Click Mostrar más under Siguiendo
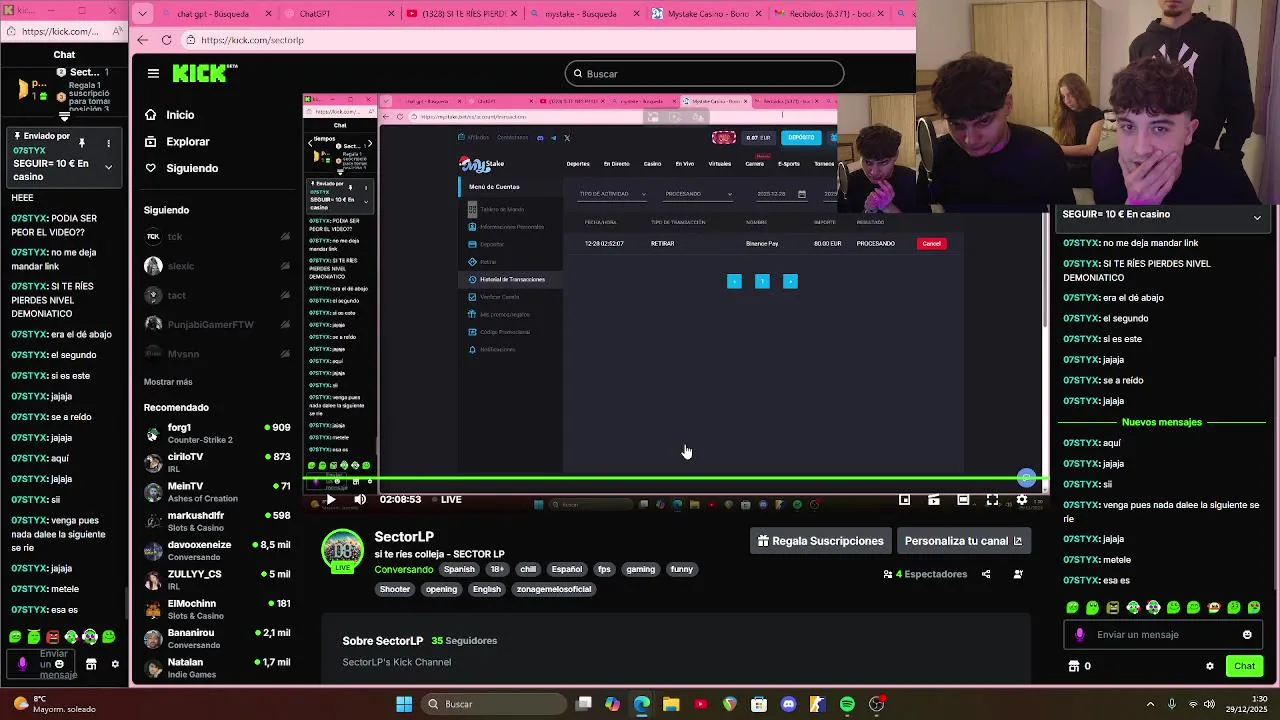Screen dimensions: 1280x720 168,382
